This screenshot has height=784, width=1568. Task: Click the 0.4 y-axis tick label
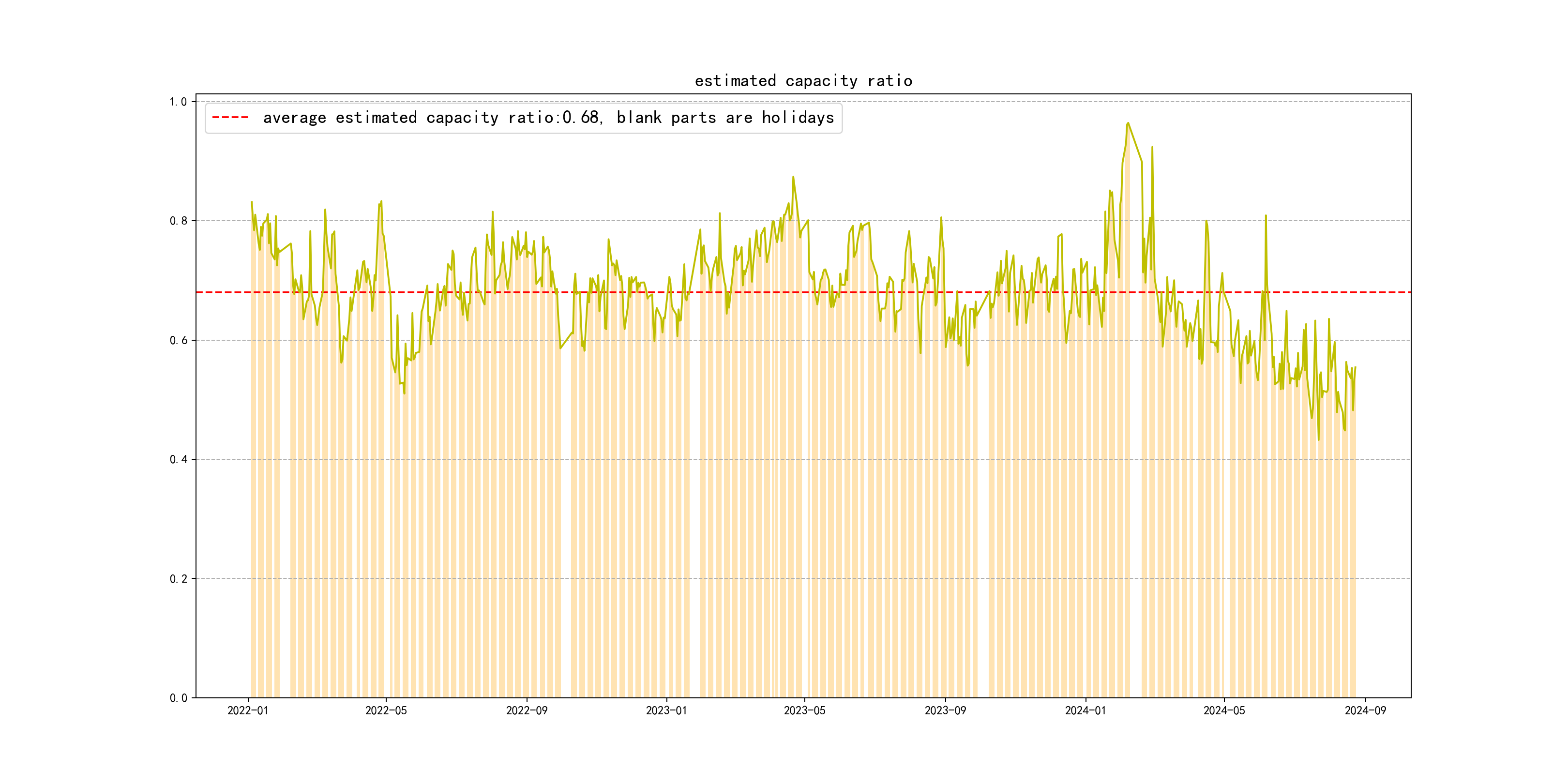(x=178, y=460)
